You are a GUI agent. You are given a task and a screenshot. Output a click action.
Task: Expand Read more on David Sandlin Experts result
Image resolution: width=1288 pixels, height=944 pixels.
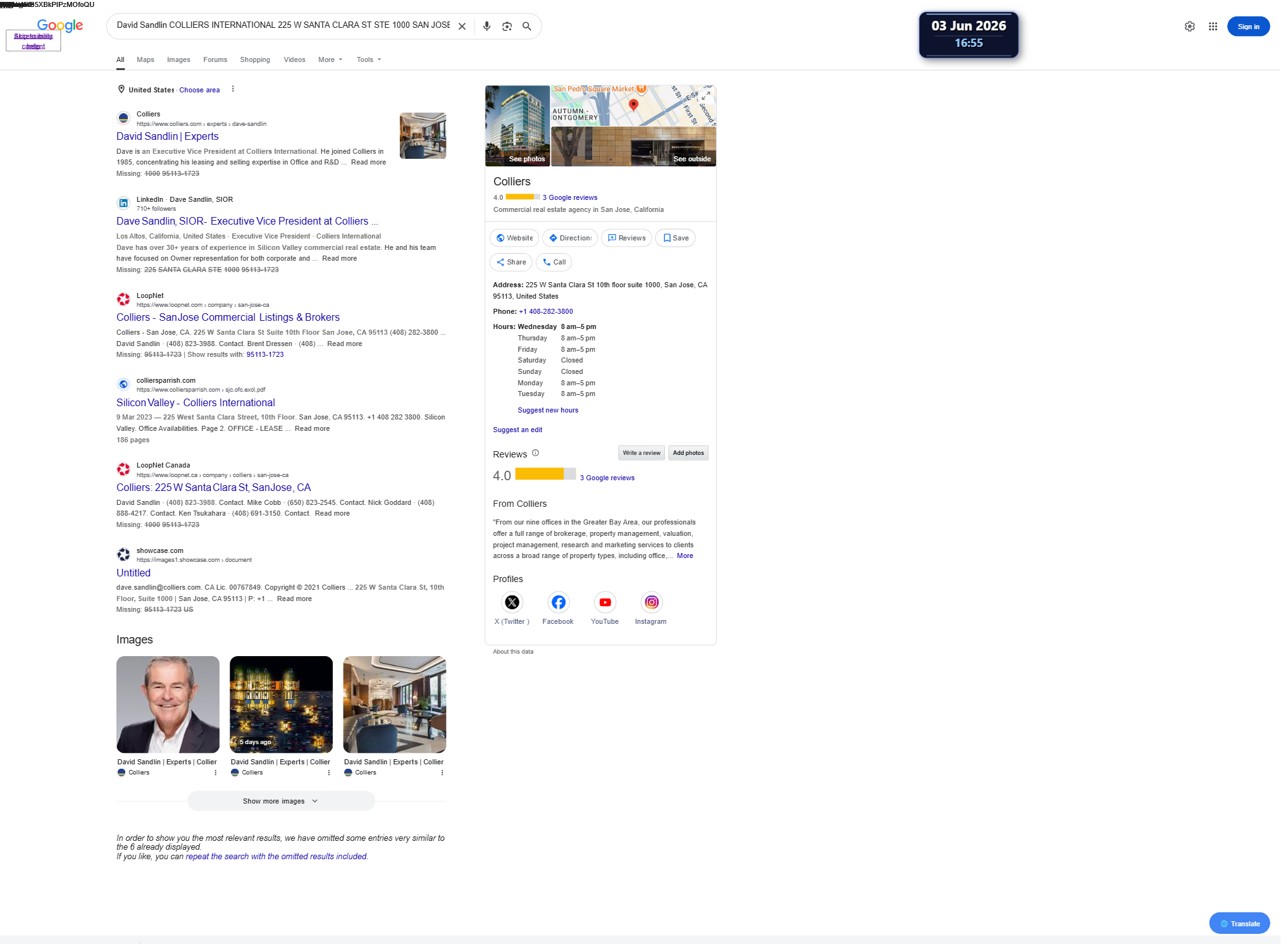click(368, 163)
